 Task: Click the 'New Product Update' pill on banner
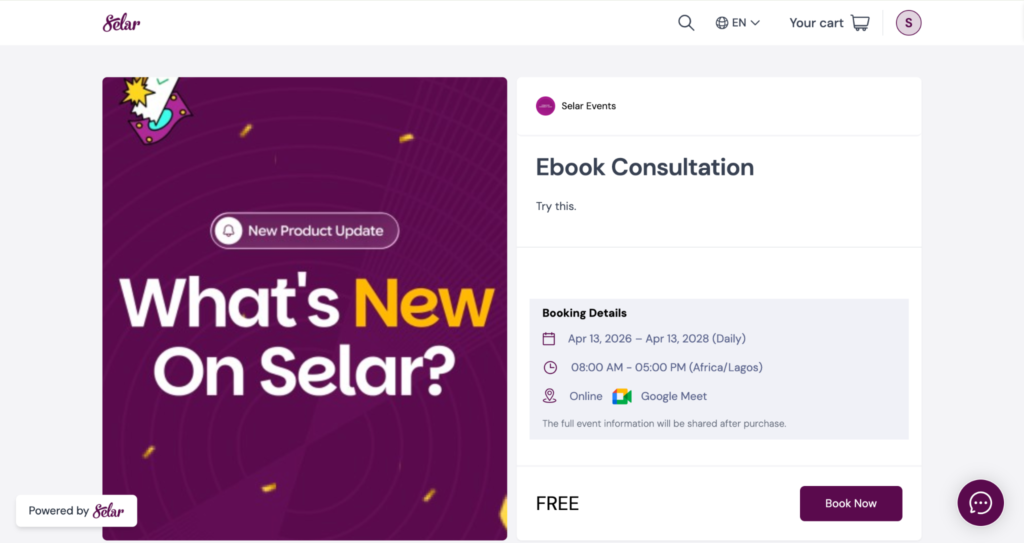(x=304, y=231)
